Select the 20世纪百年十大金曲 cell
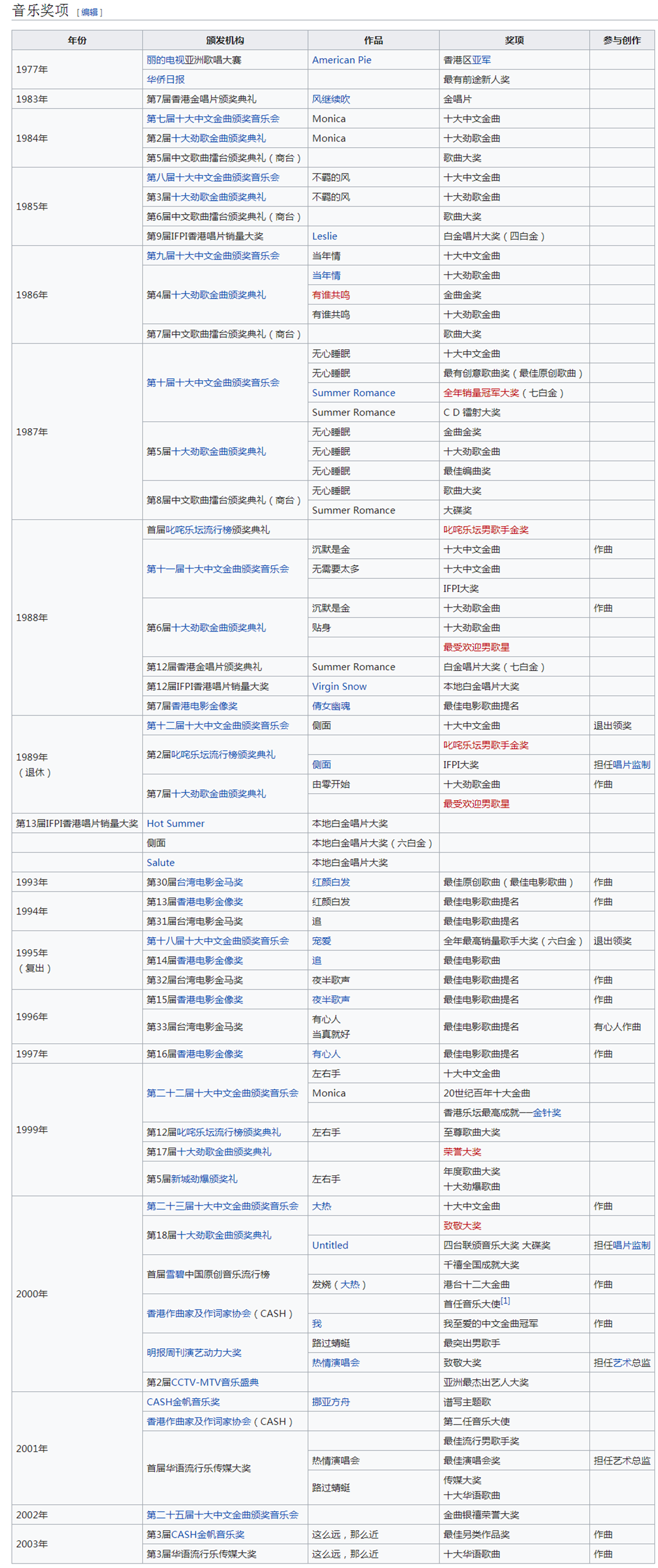 [x=514, y=1093]
